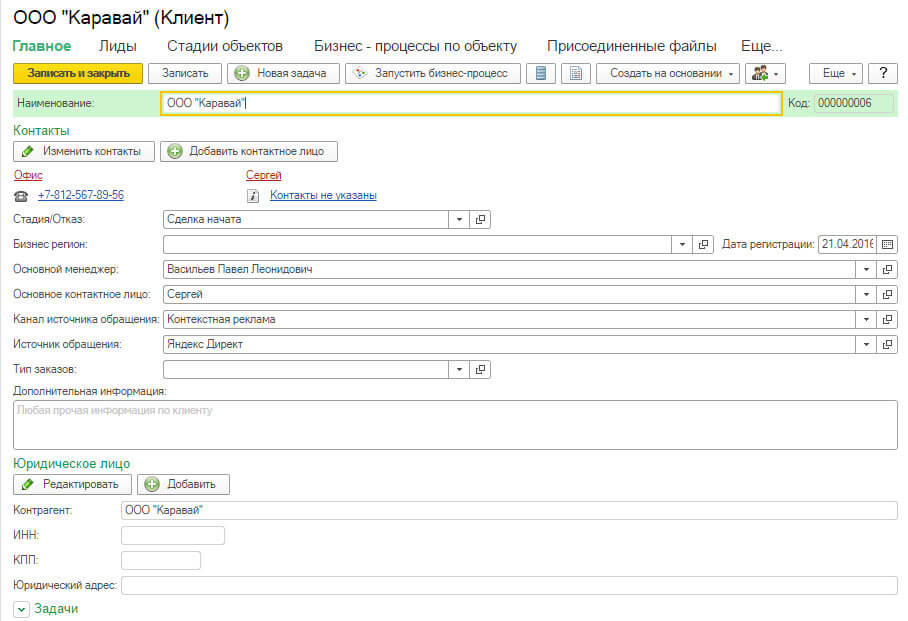Open the Создать на основании dropdown arrow

pos(731,73)
